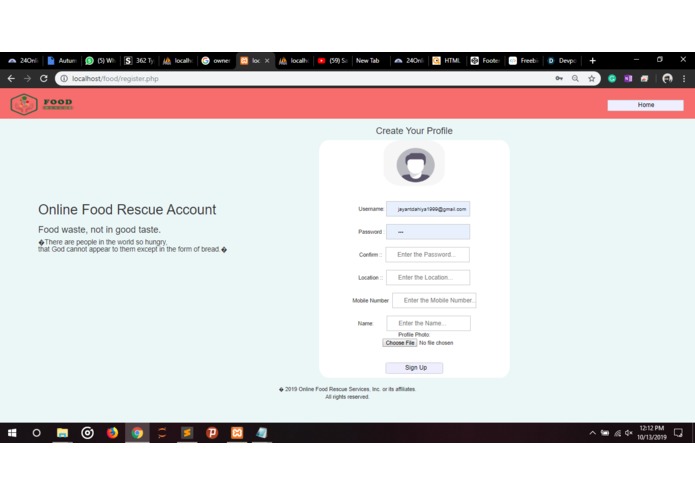Screen dimensions: 695x494
Task: Click the Sign Up button
Action: tap(414, 368)
